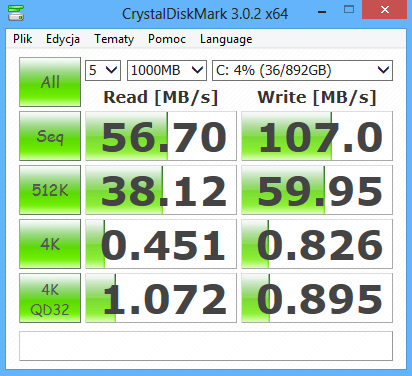
Task: Click the empty comment text field at bottom
Action: (206, 346)
